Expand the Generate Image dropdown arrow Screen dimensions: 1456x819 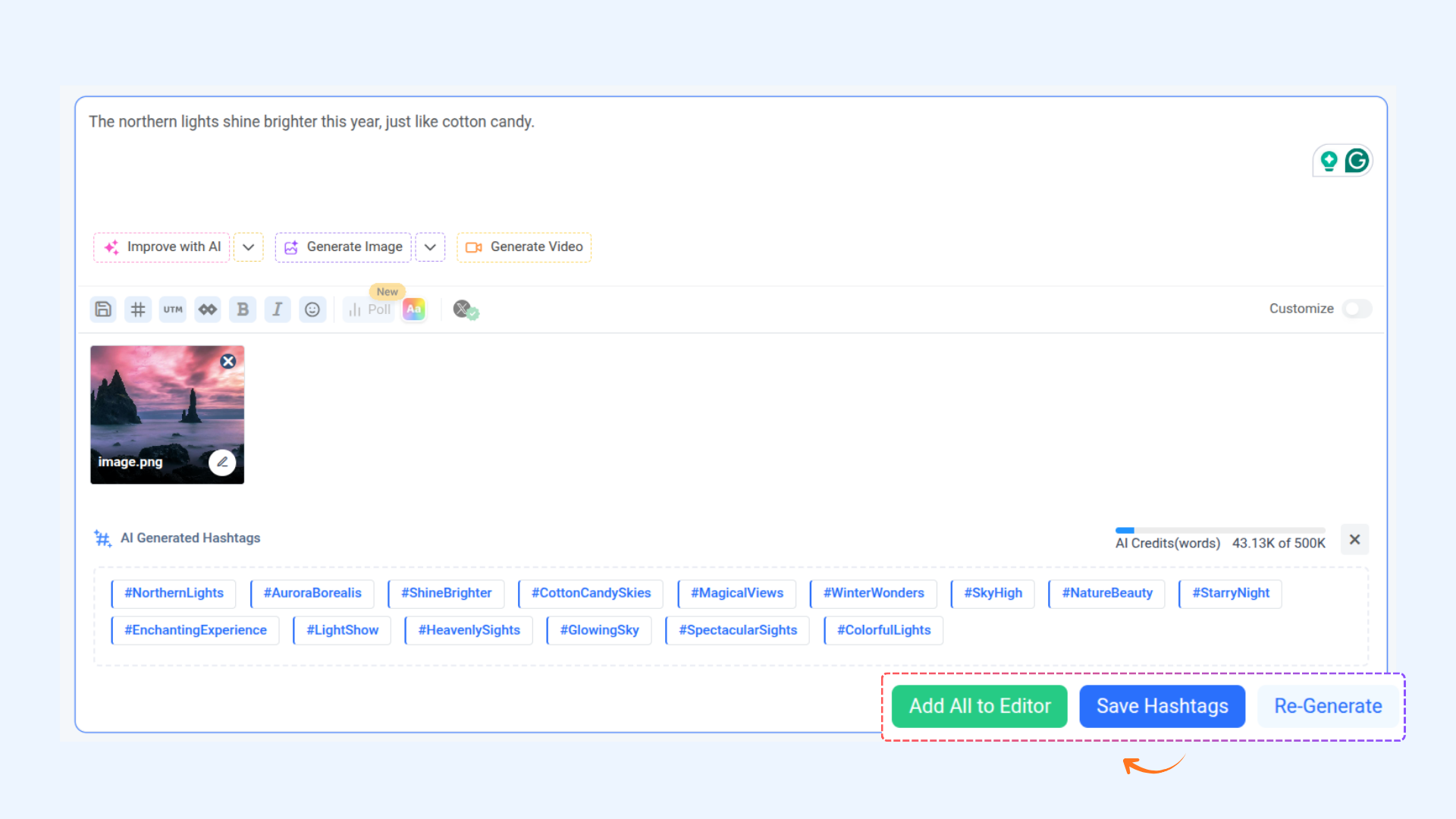click(x=430, y=247)
